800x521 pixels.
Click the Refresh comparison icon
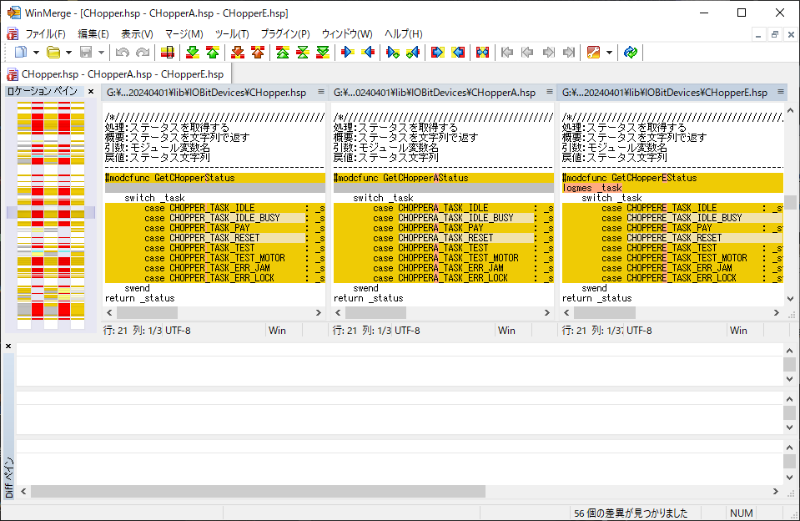tap(630, 52)
